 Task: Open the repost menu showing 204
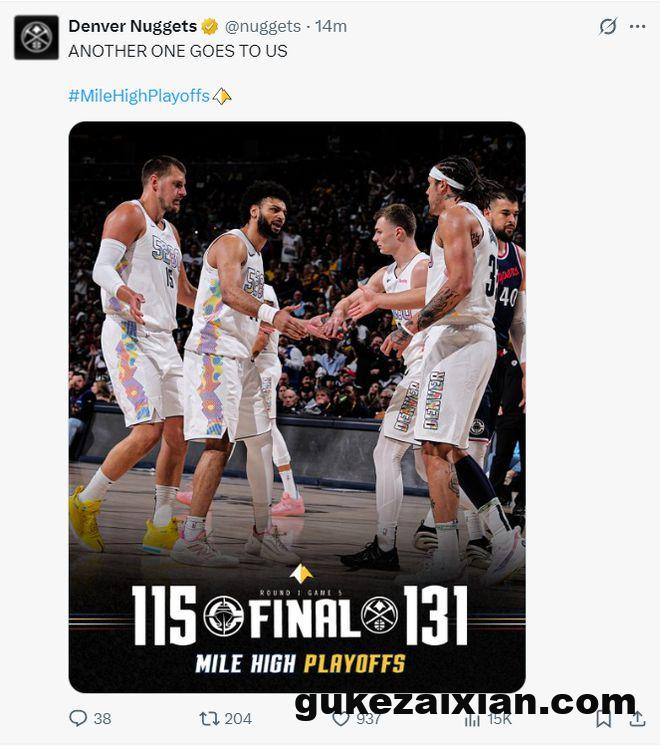coord(209,718)
